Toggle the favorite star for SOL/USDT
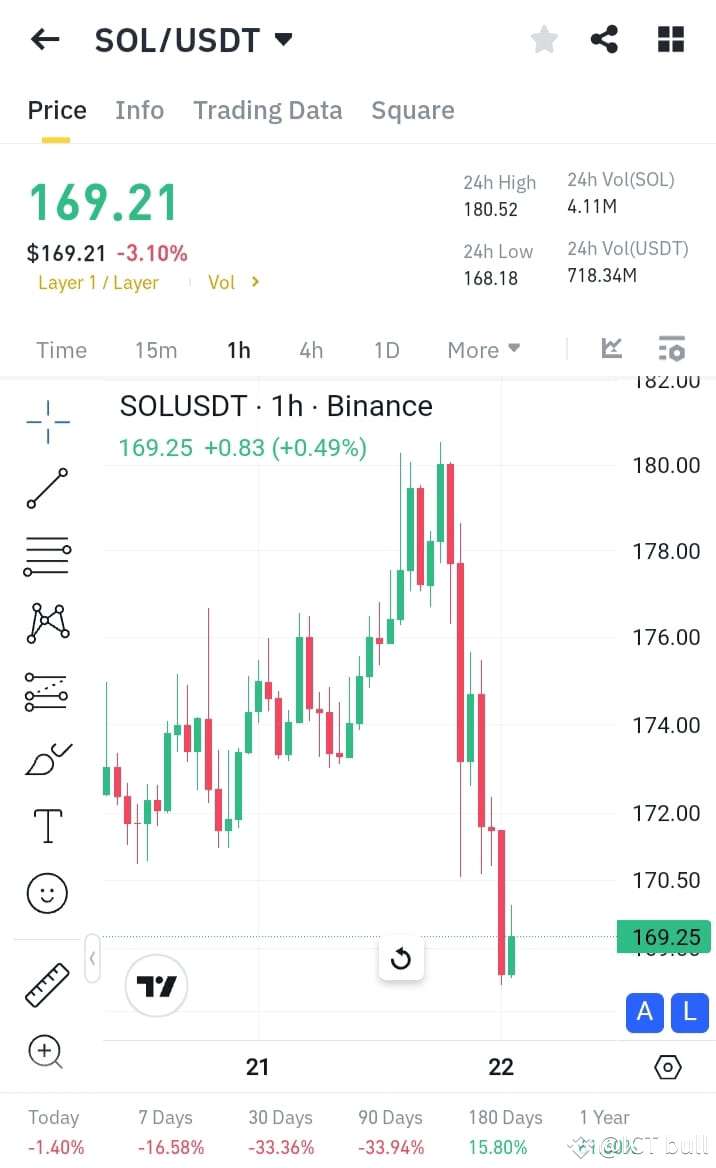The width and height of the screenshot is (716, 1168). point(544,39)
